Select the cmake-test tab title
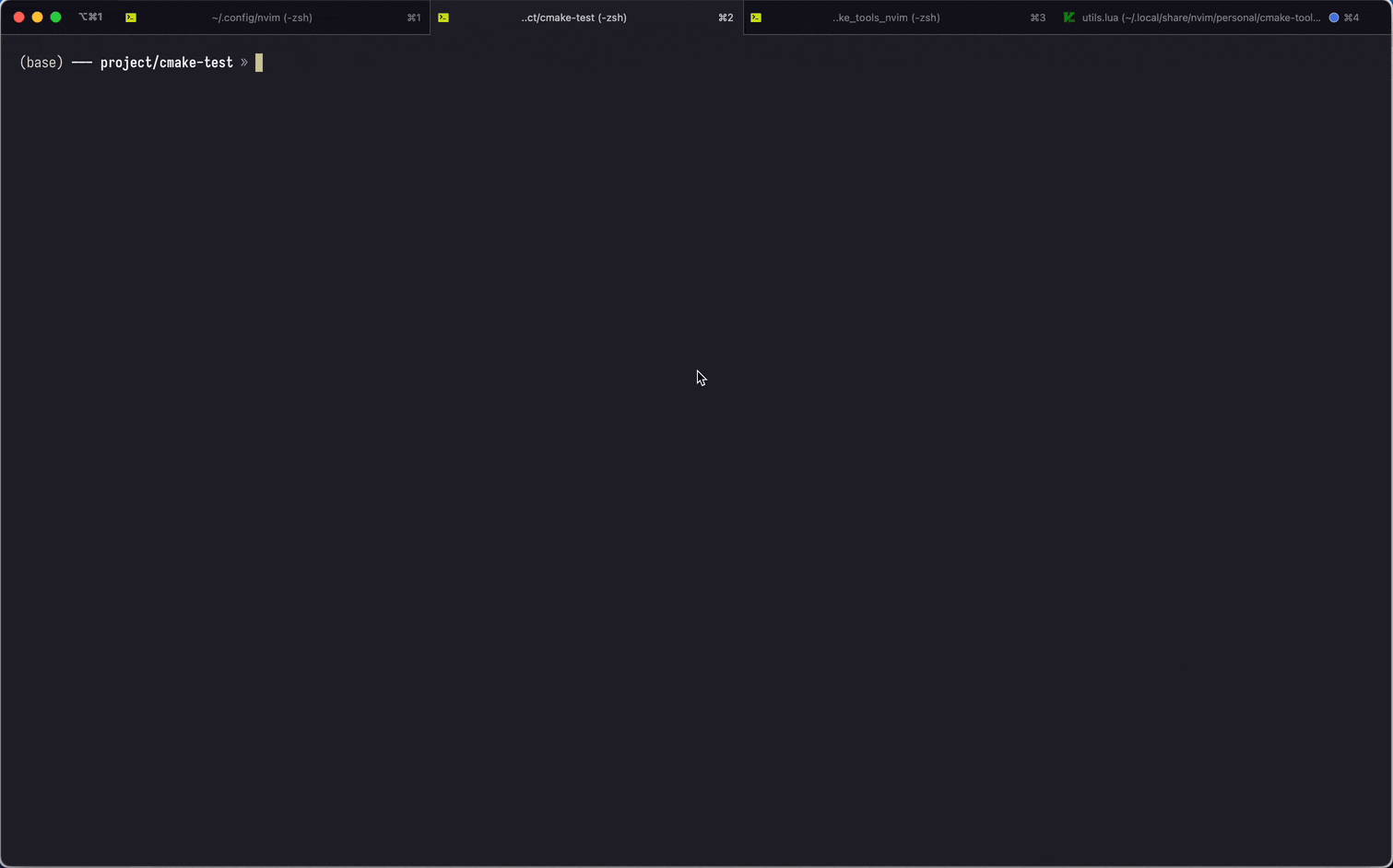The height and width of the screenshot is (868, 1393). pyautogui.click(x=573, y=17)
